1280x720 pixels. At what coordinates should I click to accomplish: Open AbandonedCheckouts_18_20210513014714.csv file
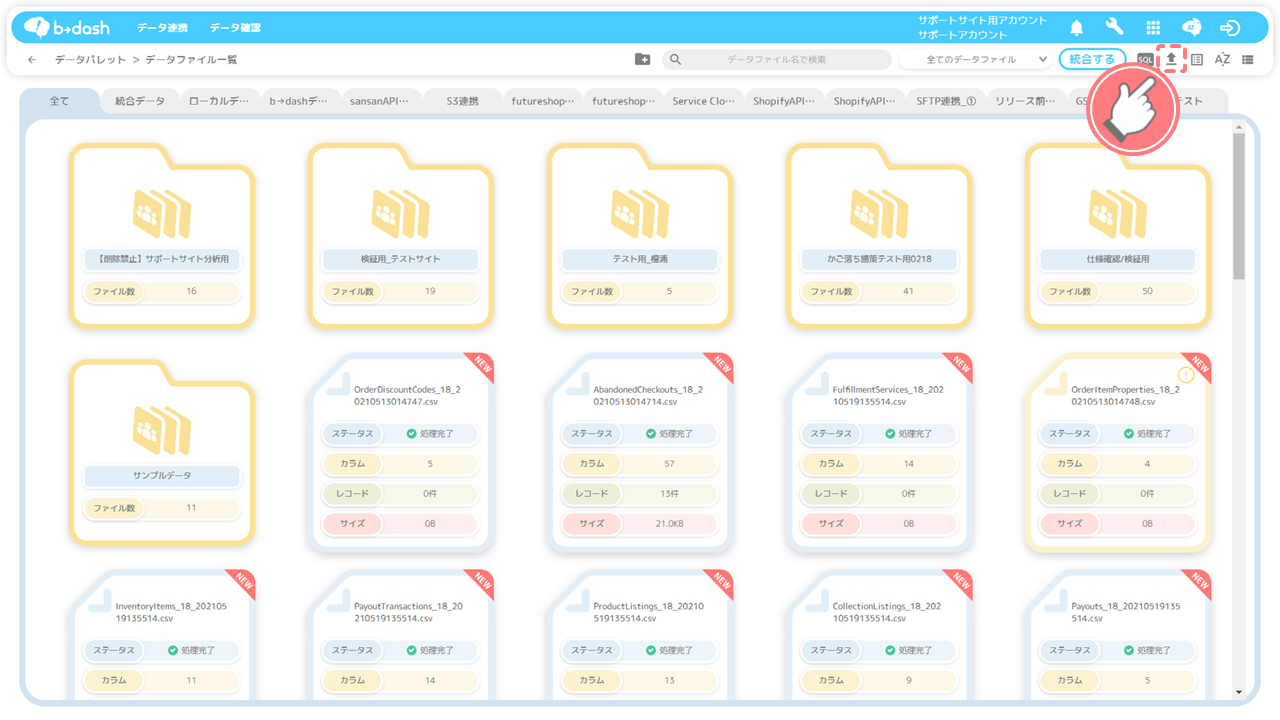coord(648,395)
